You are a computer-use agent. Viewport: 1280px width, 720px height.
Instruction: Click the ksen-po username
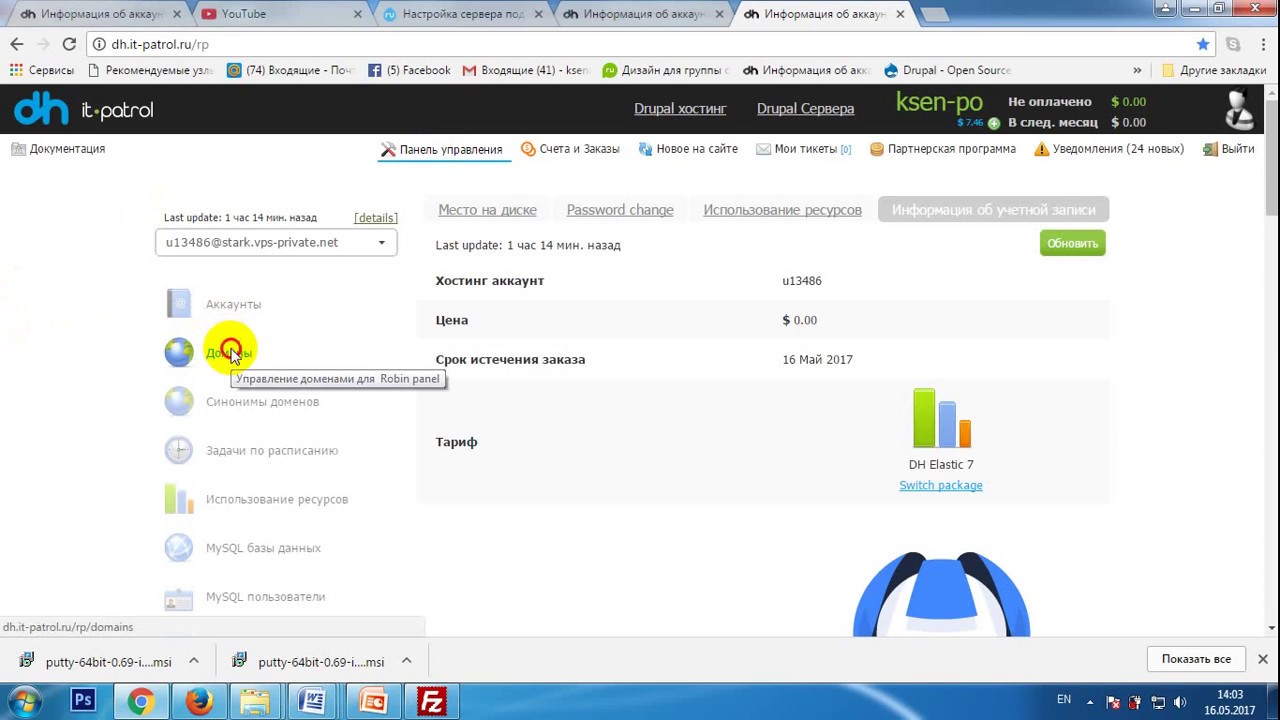[939, 101]
